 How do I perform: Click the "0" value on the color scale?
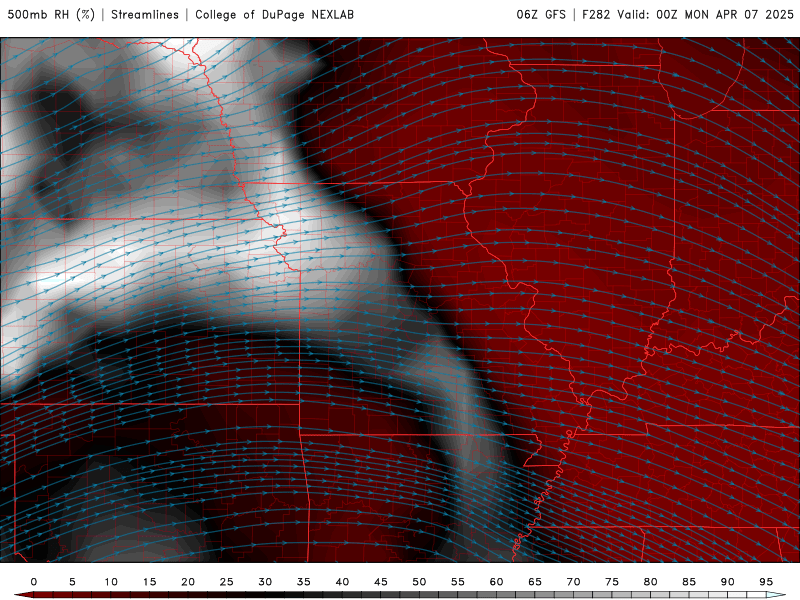click(34, 582)
